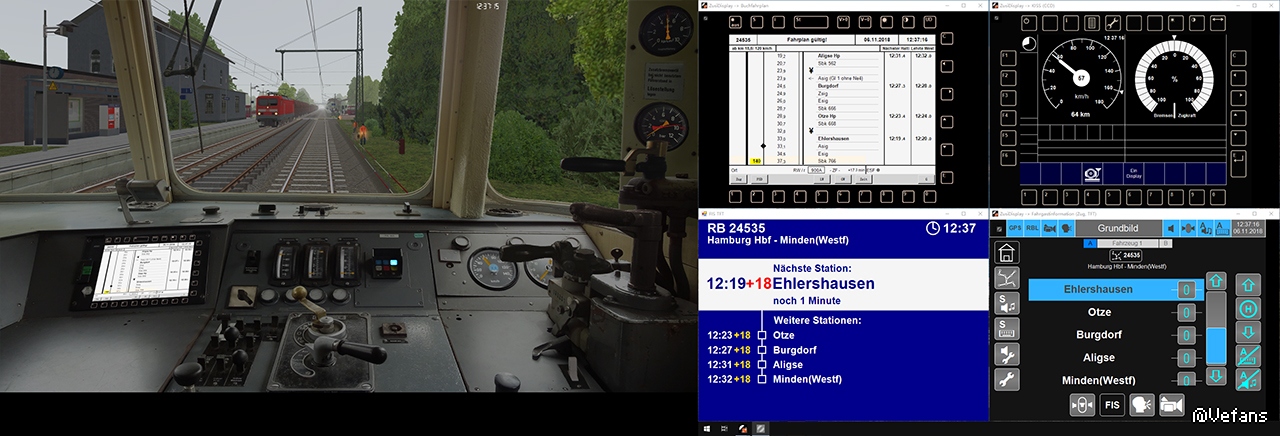Click the intercom button bottom row

pos(1082,405)
